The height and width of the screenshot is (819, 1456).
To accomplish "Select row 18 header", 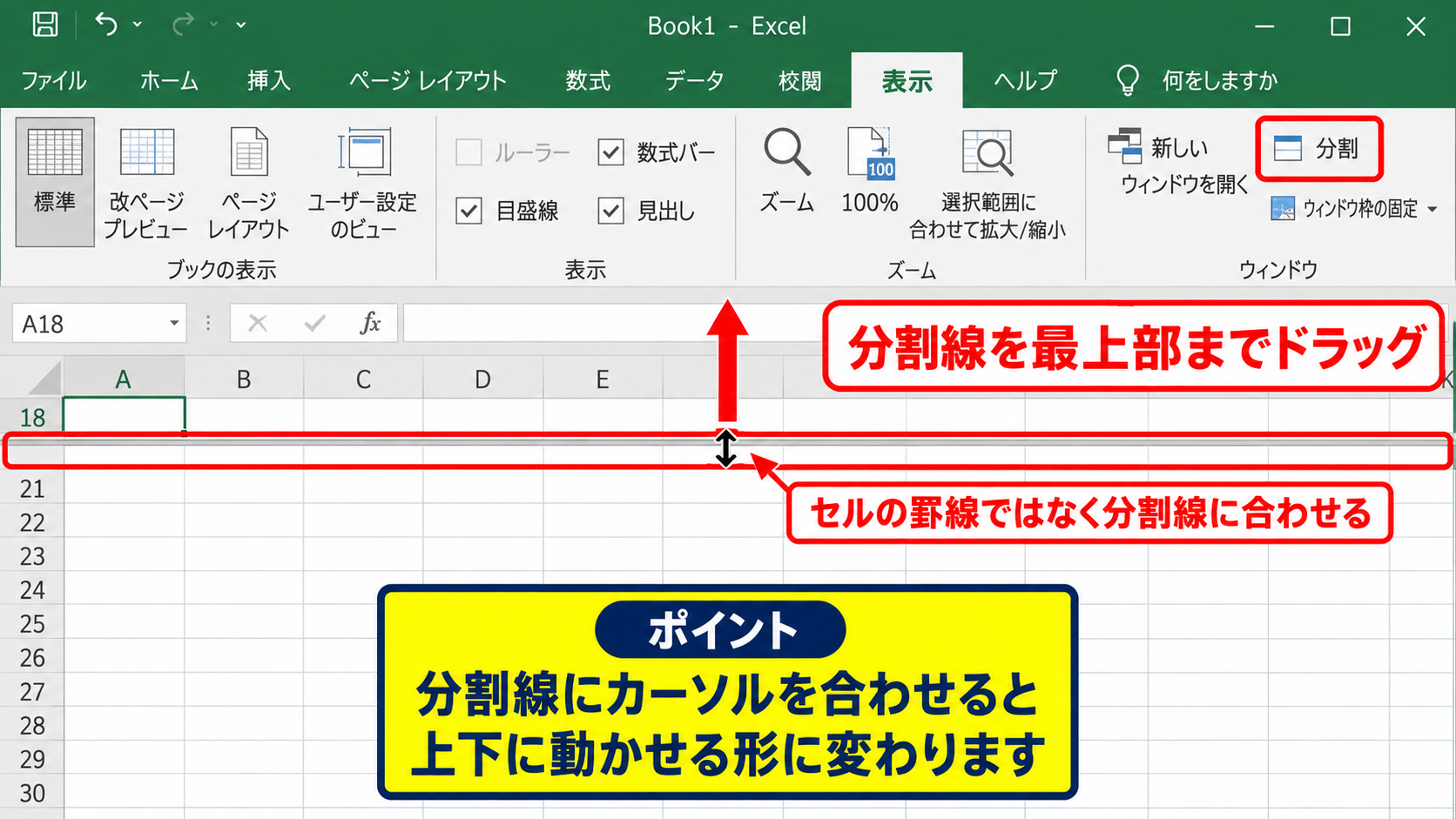I will coord(32,417).
